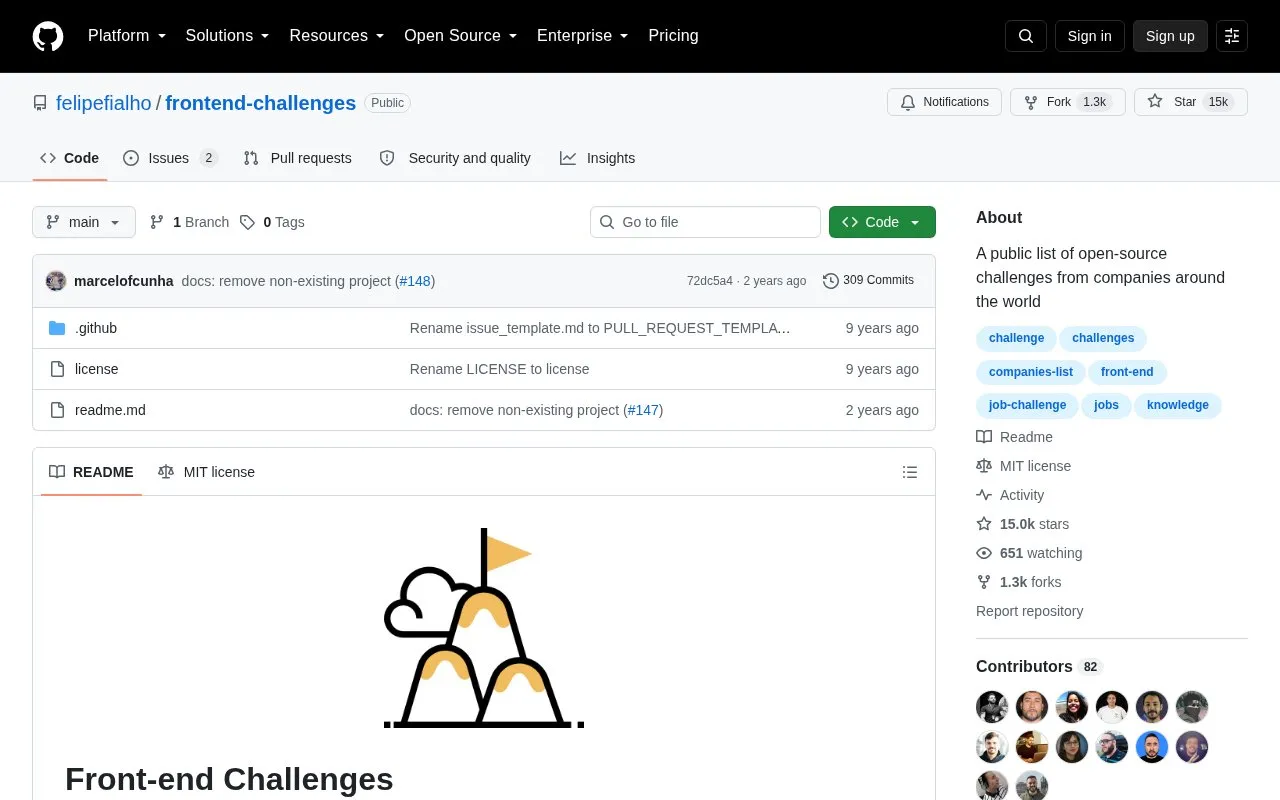The width and height of the screenshot is (1280, 800).
Task: Open the green Code dropdown
Action: pos(882,222)
